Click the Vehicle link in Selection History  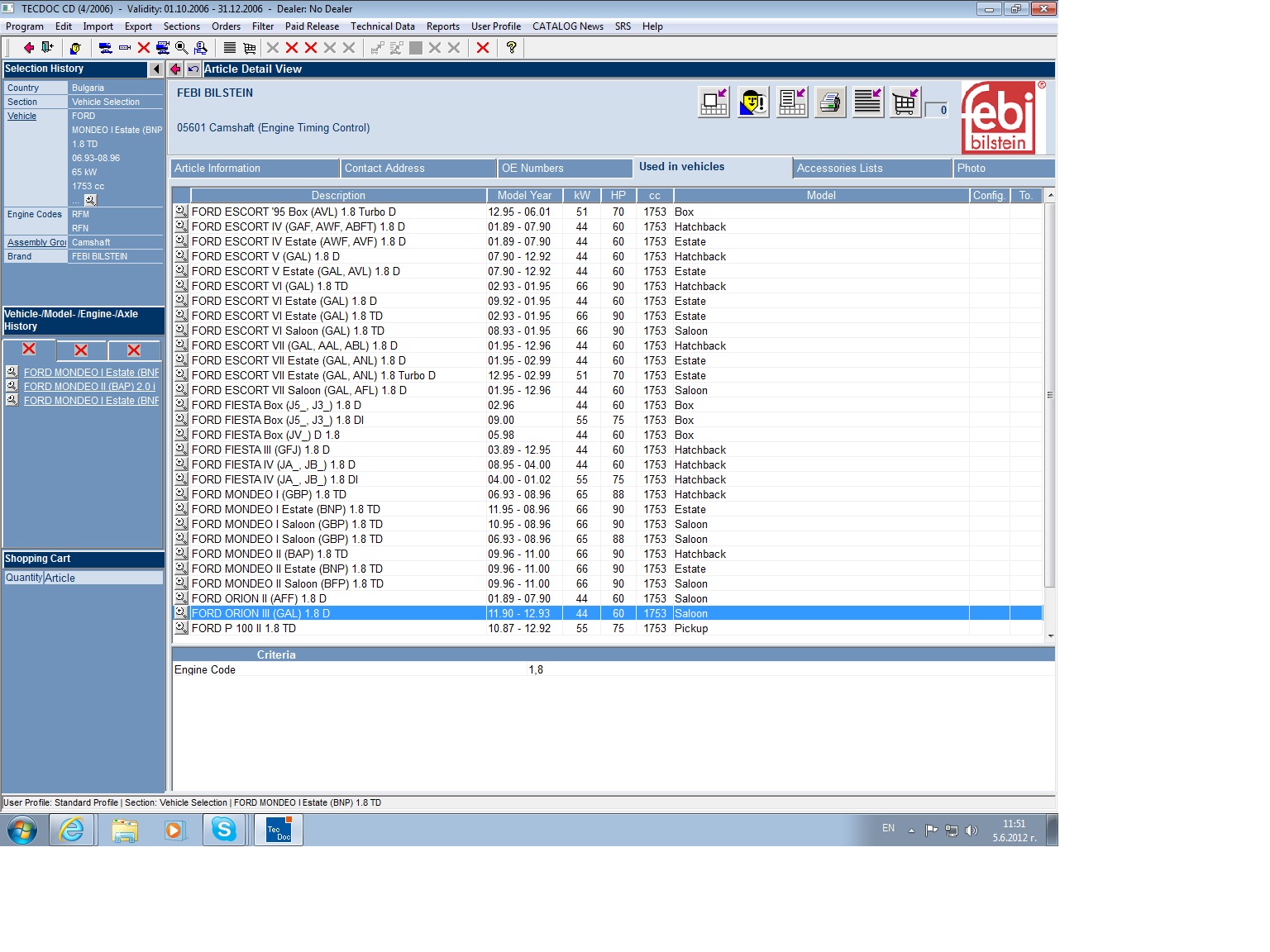[x=22, y=117]
